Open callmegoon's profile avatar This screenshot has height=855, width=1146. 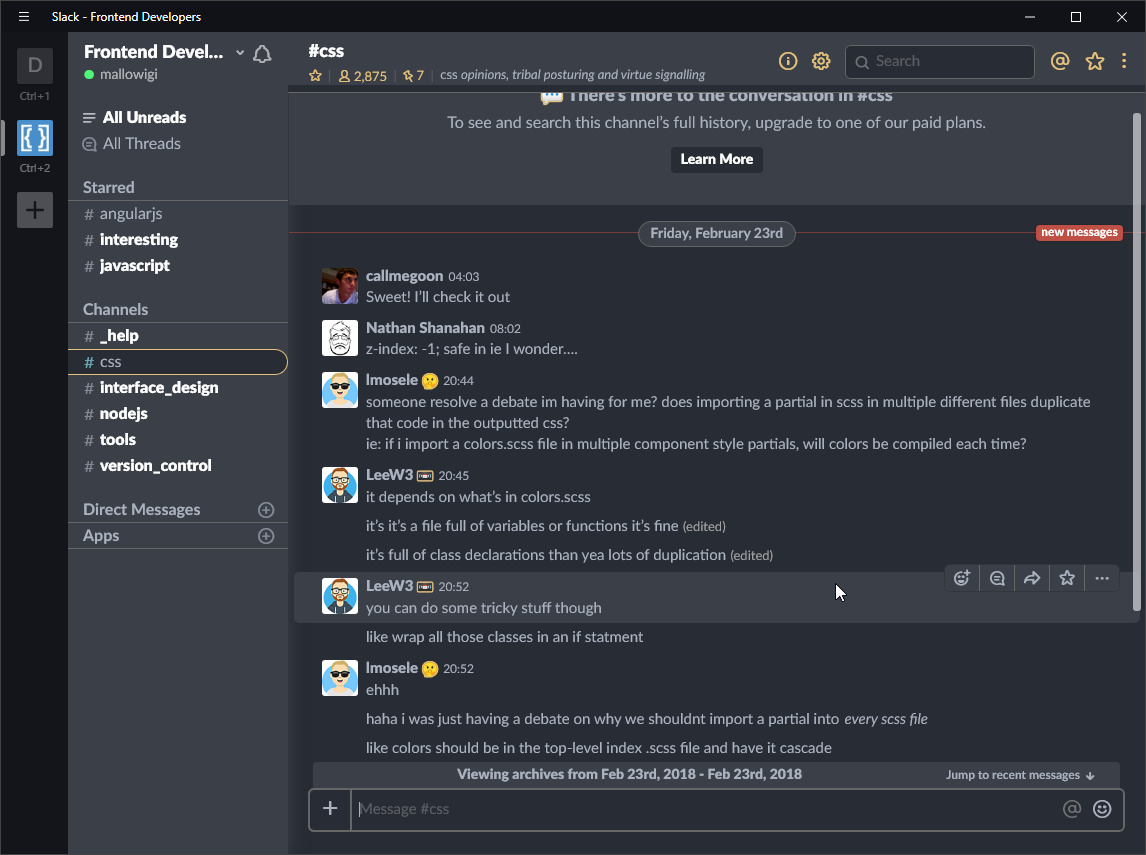[340, 286]
